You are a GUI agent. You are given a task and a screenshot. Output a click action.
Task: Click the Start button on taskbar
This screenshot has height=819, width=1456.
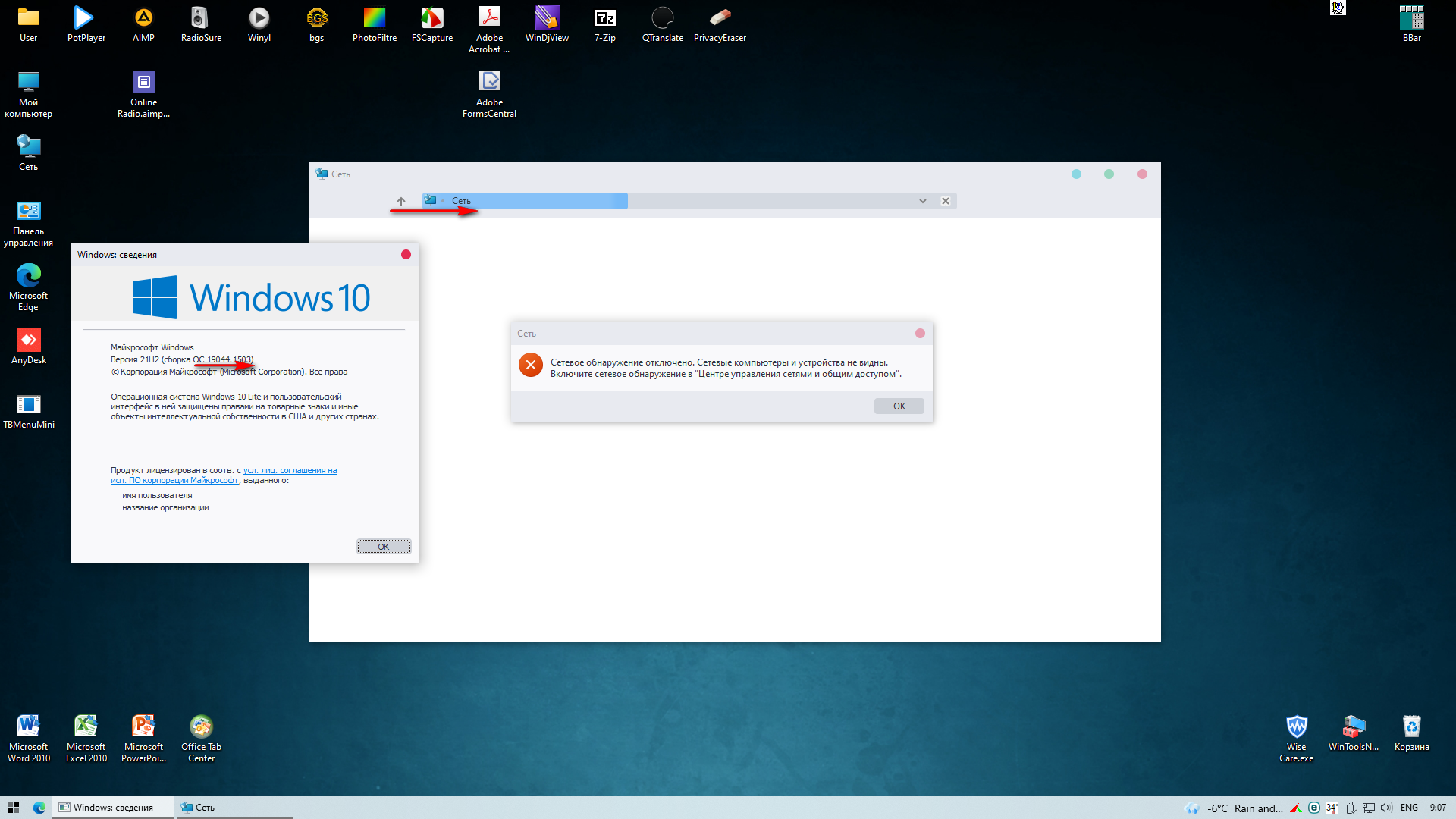(13, 808)
